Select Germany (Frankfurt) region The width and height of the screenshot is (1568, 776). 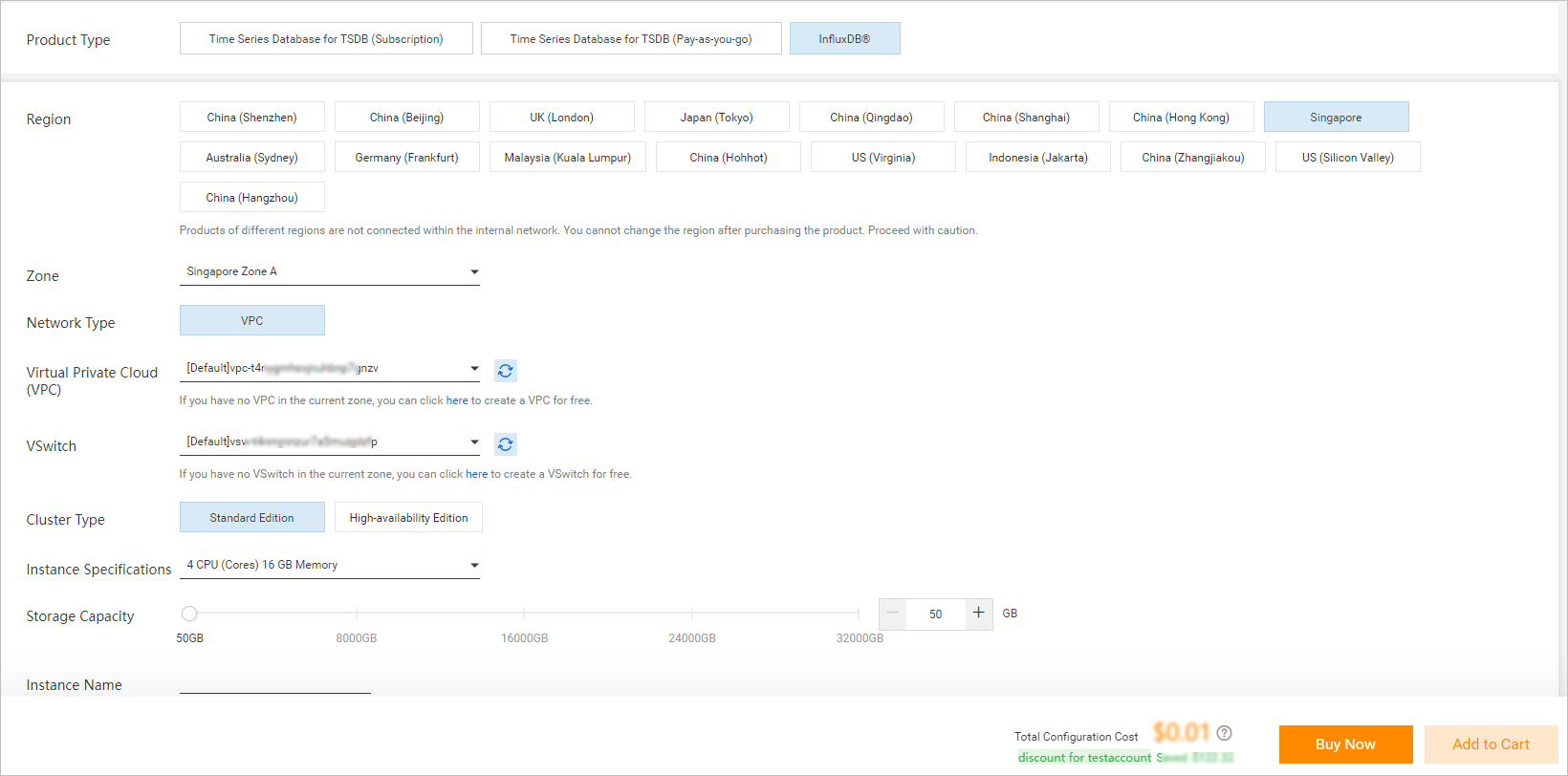pyautogui.click(x=407, y=158)
